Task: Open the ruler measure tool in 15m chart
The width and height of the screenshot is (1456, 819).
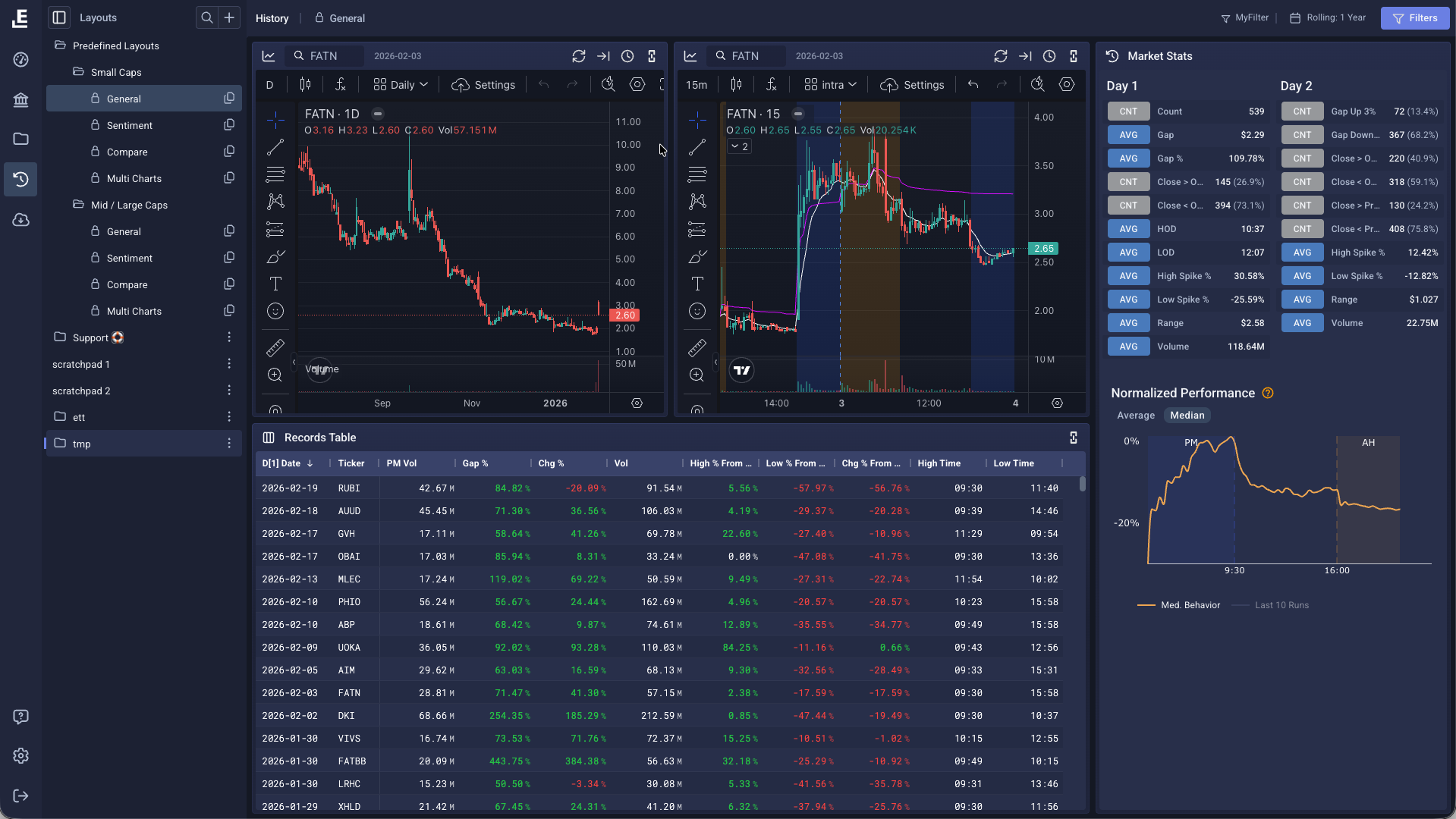Action: click(x=697, y=348)
